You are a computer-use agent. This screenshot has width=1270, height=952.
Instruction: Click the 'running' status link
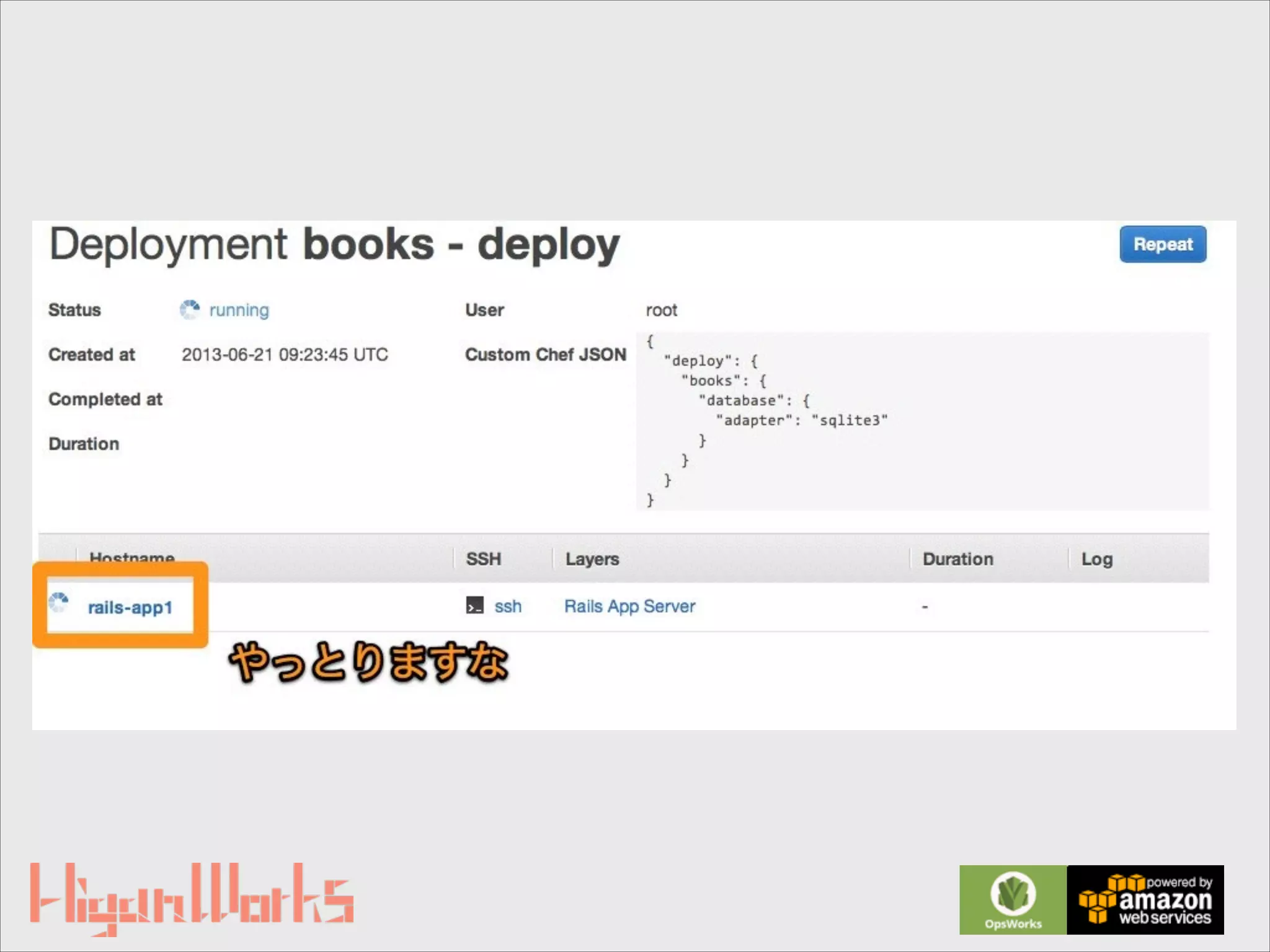click(x=239, y=310)
